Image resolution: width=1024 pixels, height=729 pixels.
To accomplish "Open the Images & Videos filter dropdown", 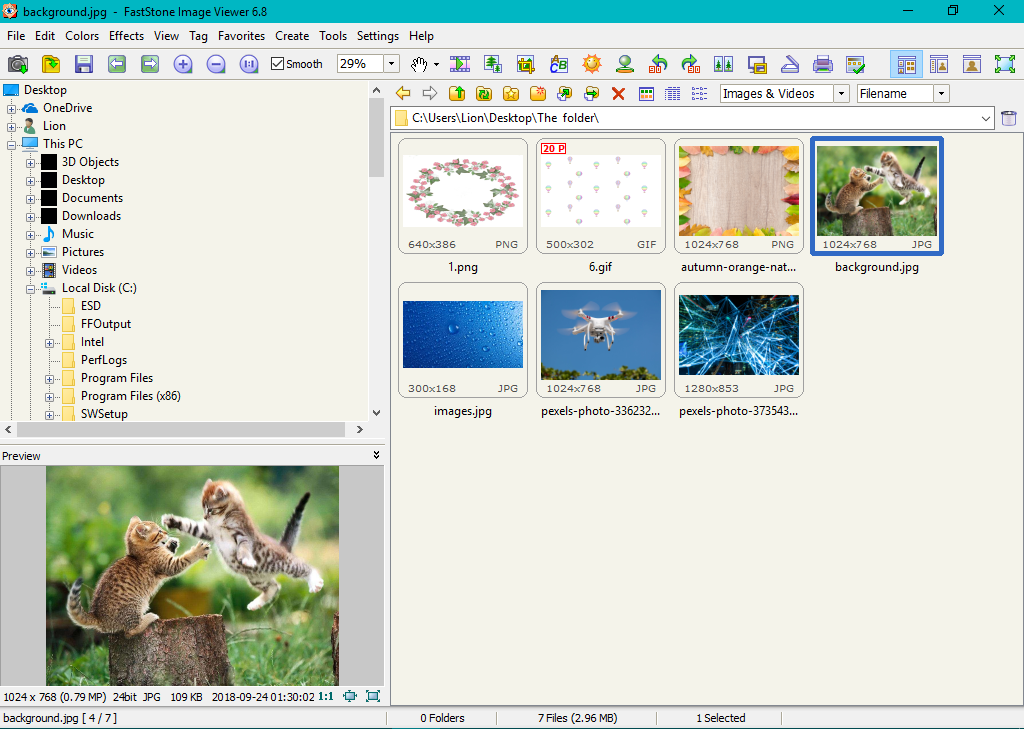I will click(x=841, y=93).
